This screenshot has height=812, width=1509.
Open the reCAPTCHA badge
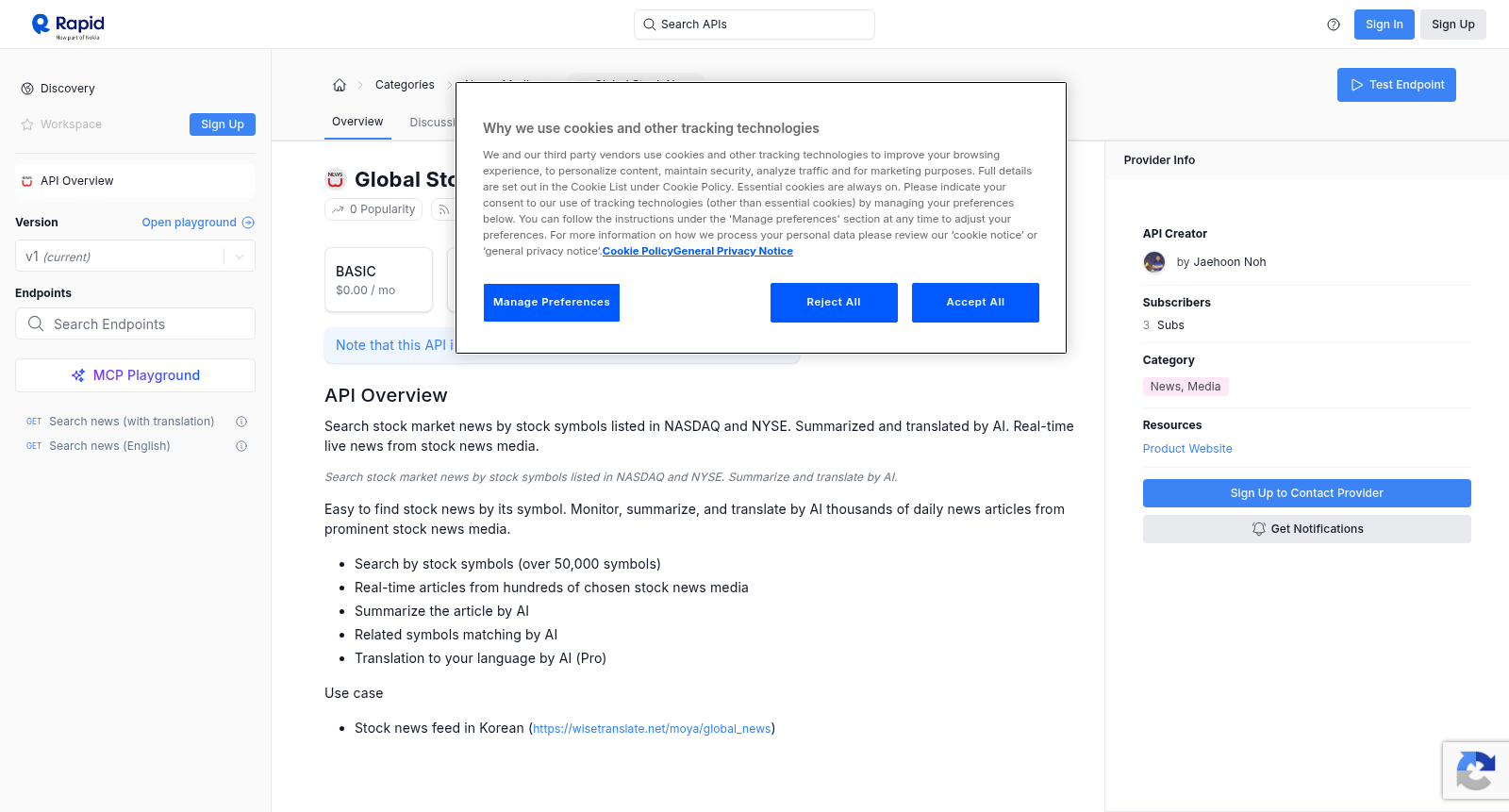(1475, 770)
